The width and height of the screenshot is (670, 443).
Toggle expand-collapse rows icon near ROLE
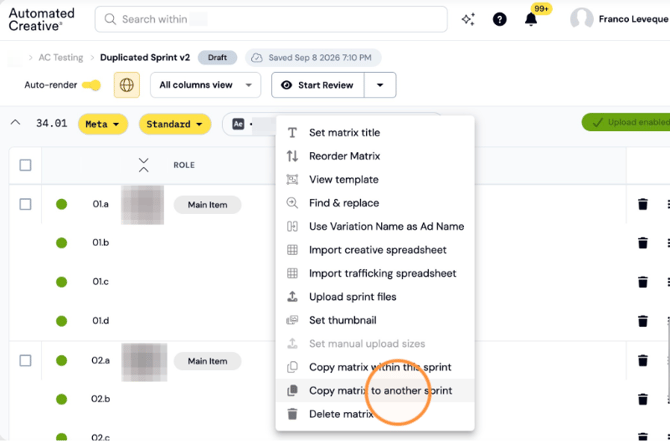(144, 165)
